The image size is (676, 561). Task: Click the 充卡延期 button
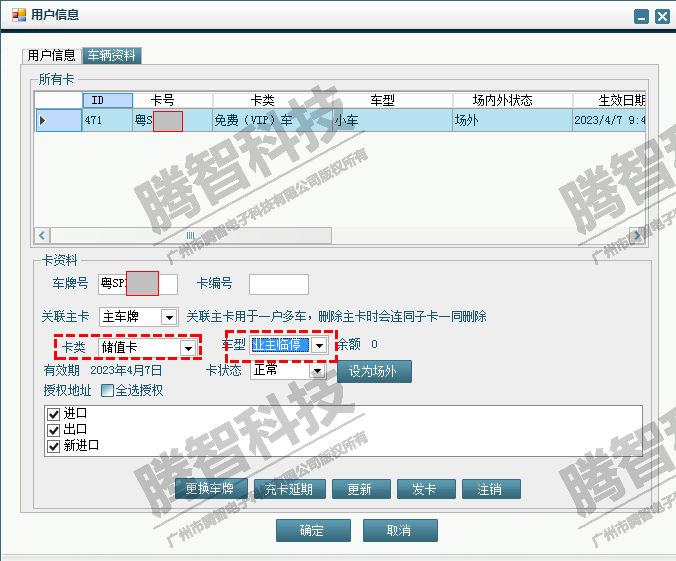[289, 489]
